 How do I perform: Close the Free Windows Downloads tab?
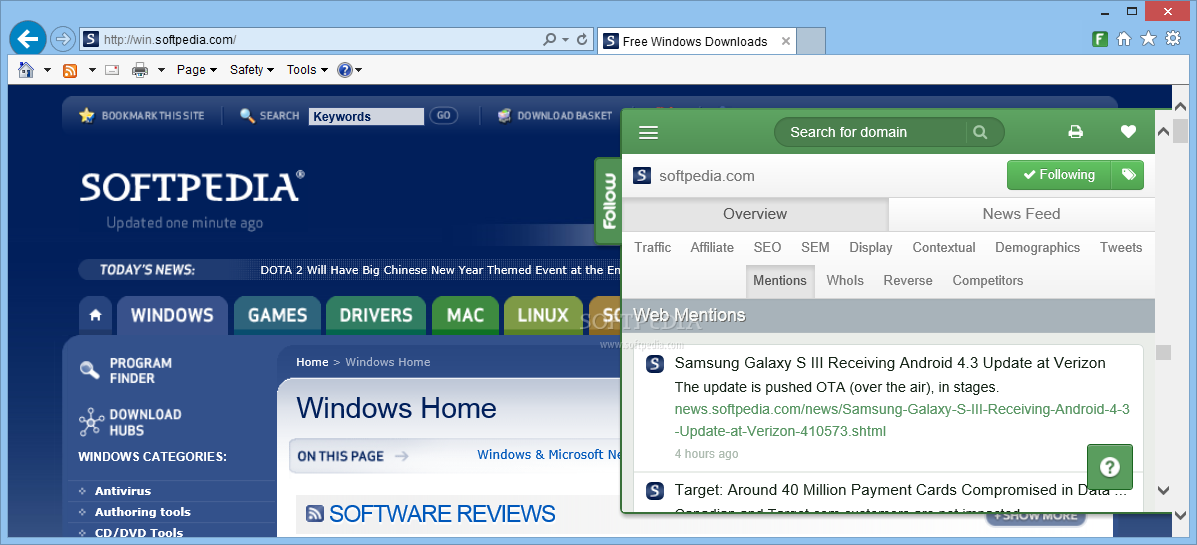786,41
